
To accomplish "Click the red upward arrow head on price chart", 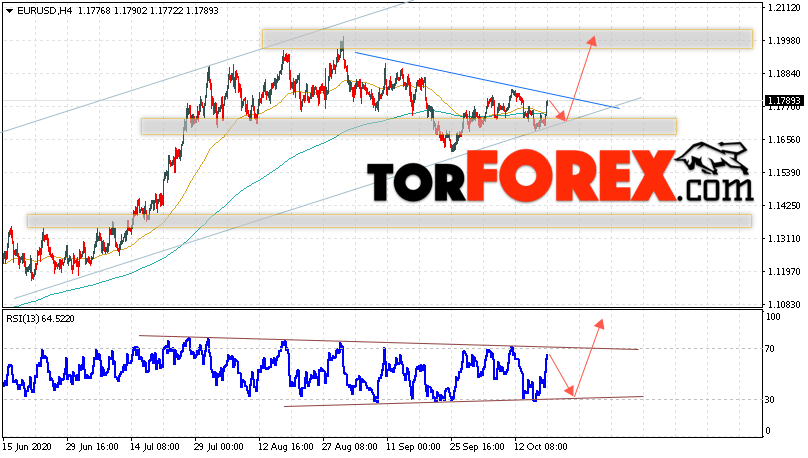I will pyautogui.click(x=592, y=41).
